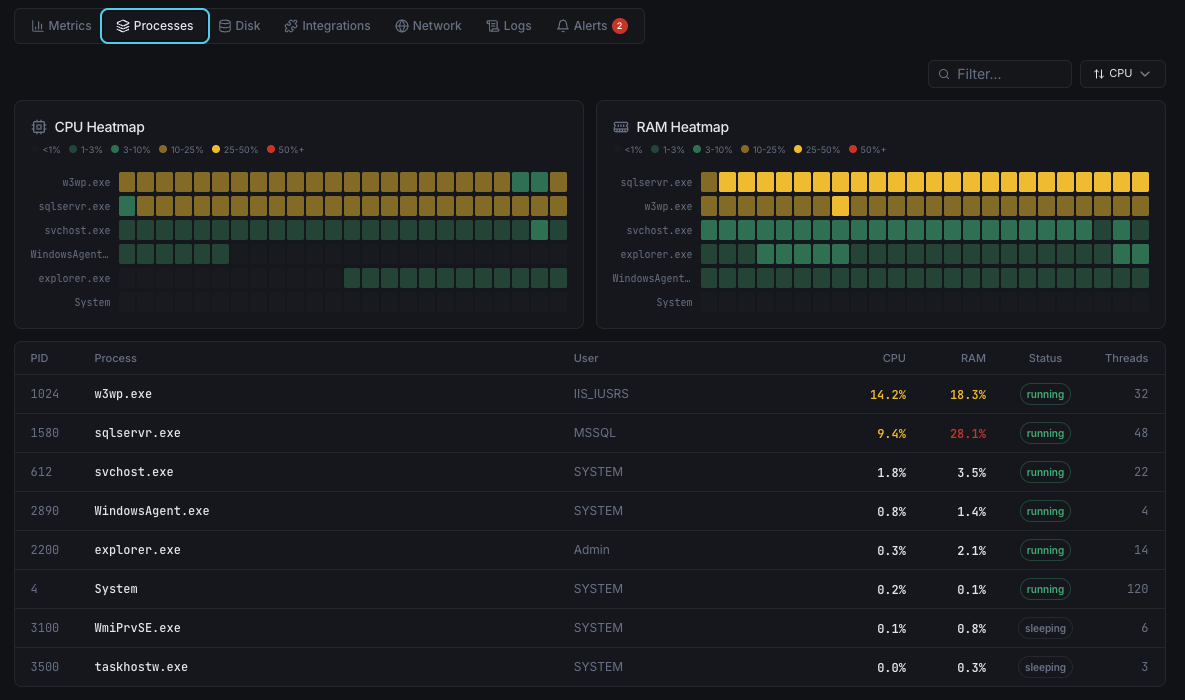Screen dimensions: 1185x700
Task: Click the Logs icon
Action: [492, 26]
